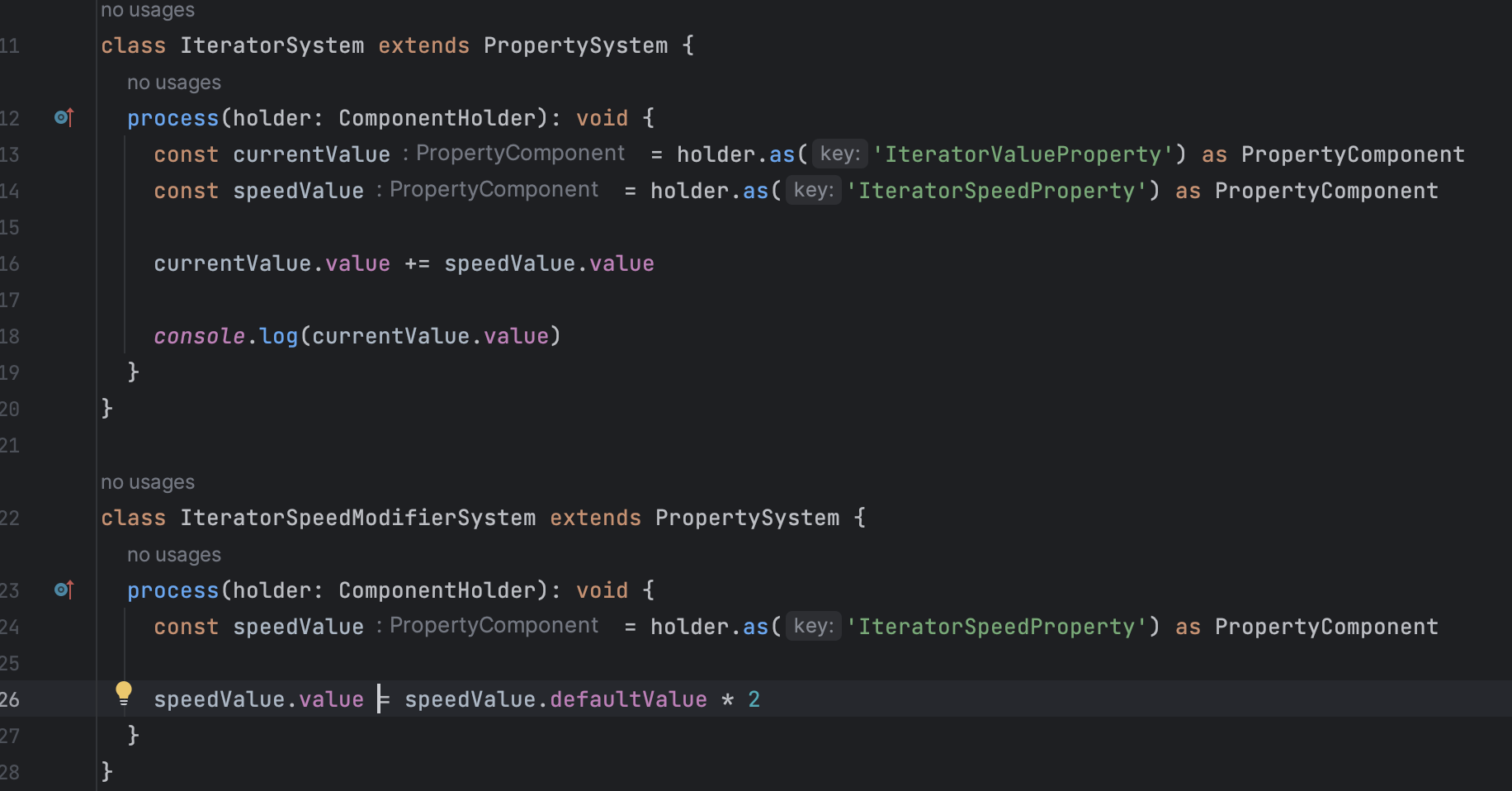This screenshot has height=791, width=1512.
Task: Open the yellow lightbulb quick-fix on line 26
Action: [123, 694]
